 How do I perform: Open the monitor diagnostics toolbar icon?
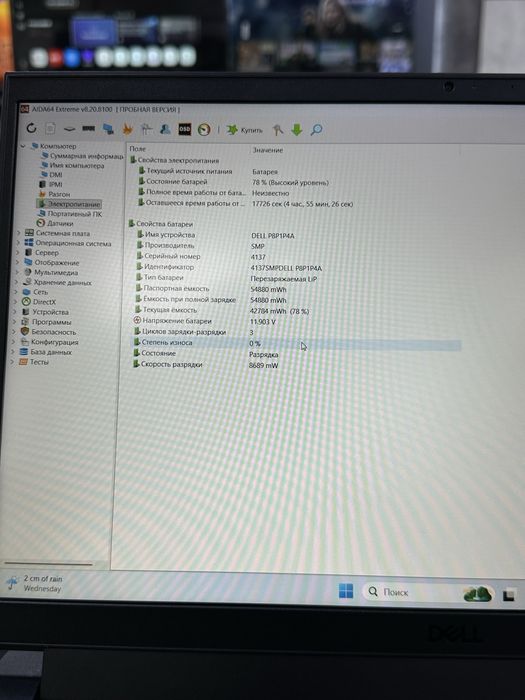(108, 129)
